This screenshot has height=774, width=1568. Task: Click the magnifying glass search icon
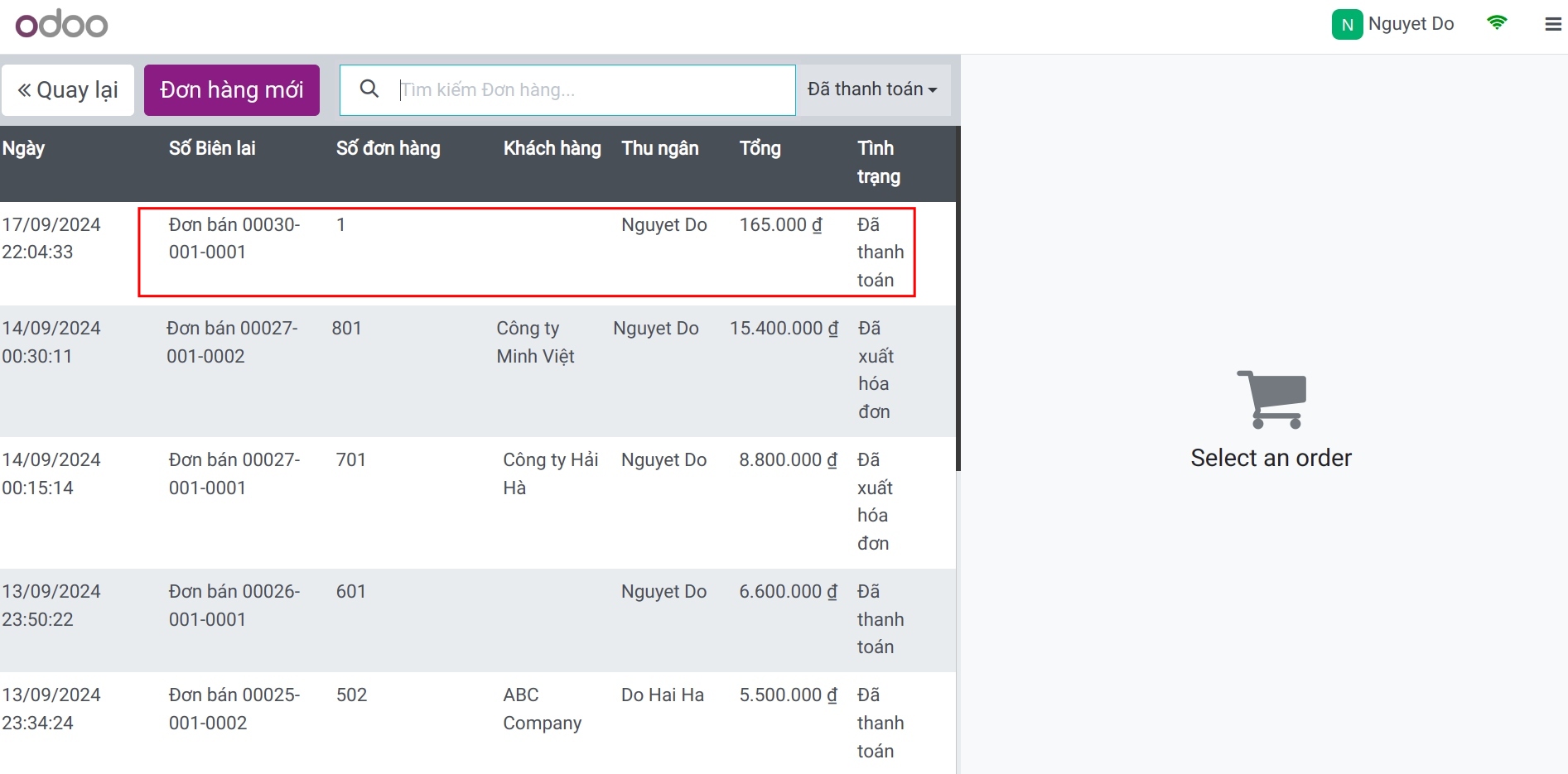tap(369, 89)
